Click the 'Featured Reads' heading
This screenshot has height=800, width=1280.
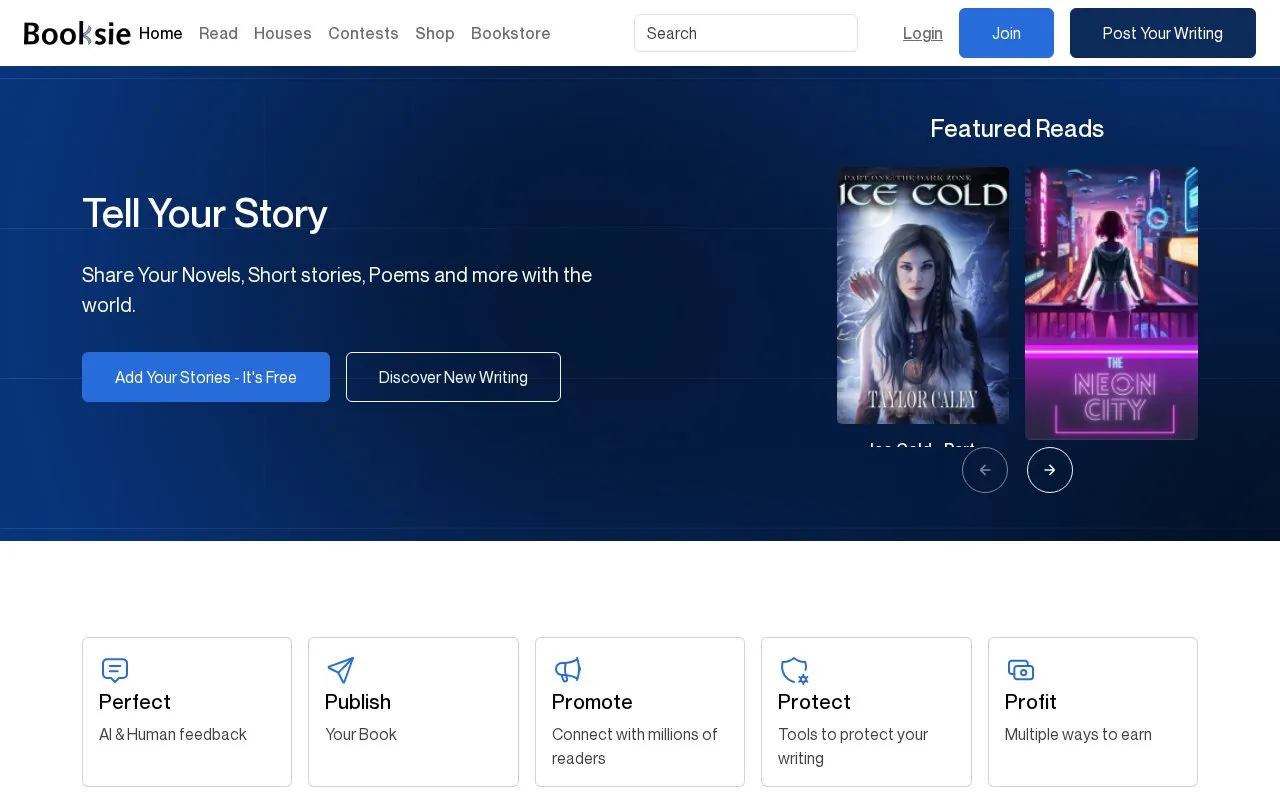[x=1017, y=128]
